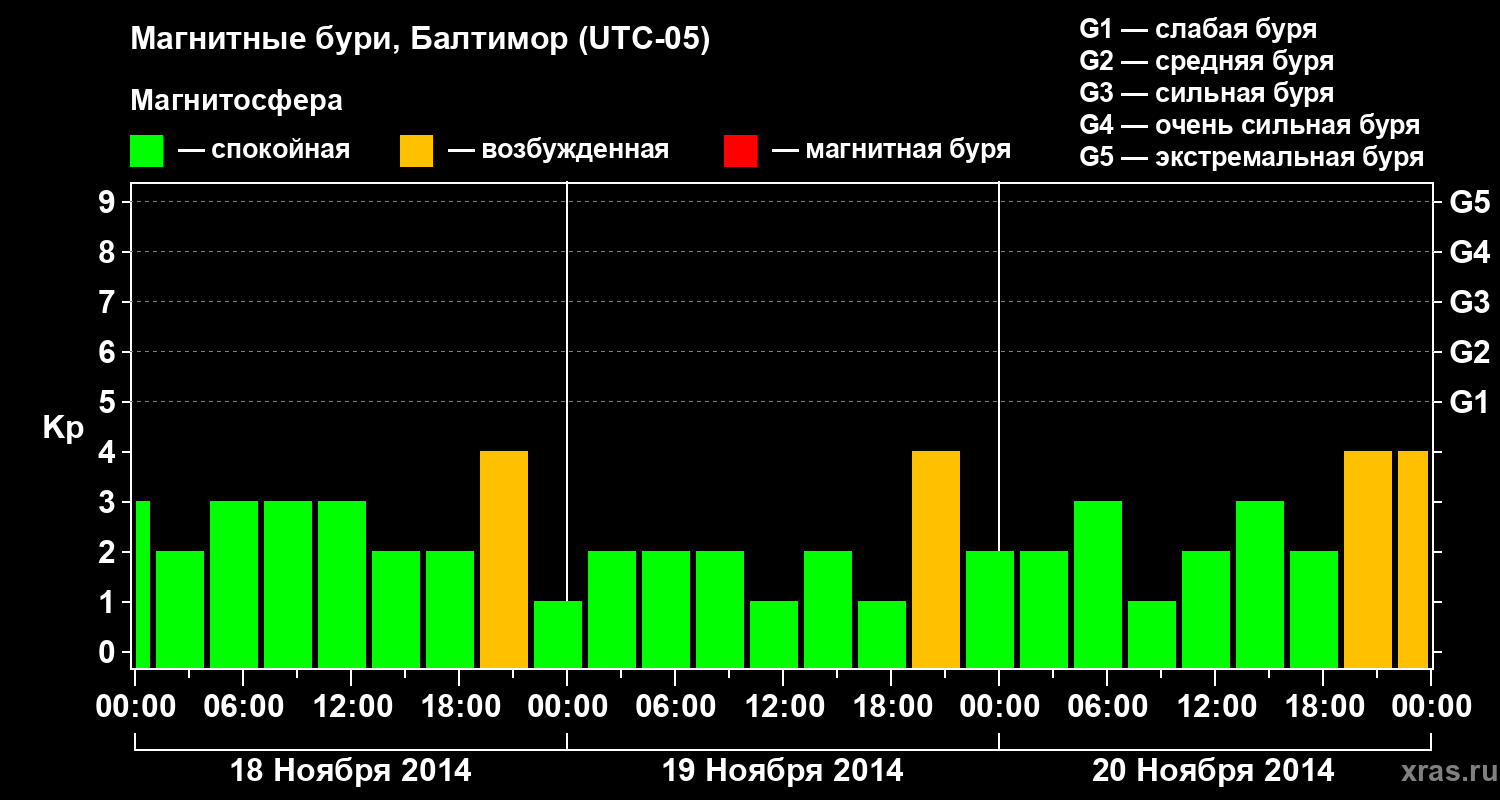This screenshot has height=800, width=1500.
Task: Click the line 'G2 — средняя буря'
Action: pyautogui.click(x=1206, y=61)
